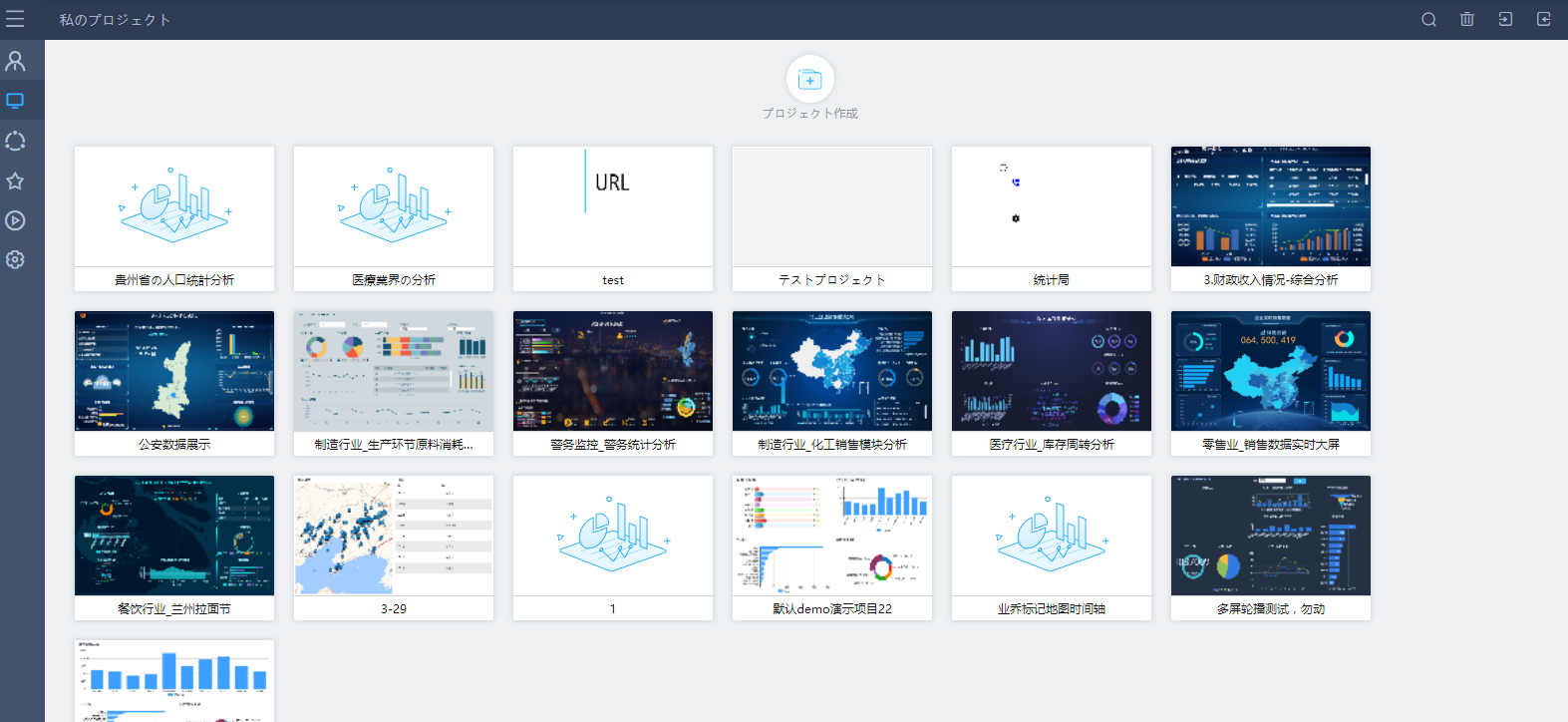Open 制造行业_生产环节原料消耗 thumbnail
This screenshot has height=722, width=1568.
click(x=394, y=371)
